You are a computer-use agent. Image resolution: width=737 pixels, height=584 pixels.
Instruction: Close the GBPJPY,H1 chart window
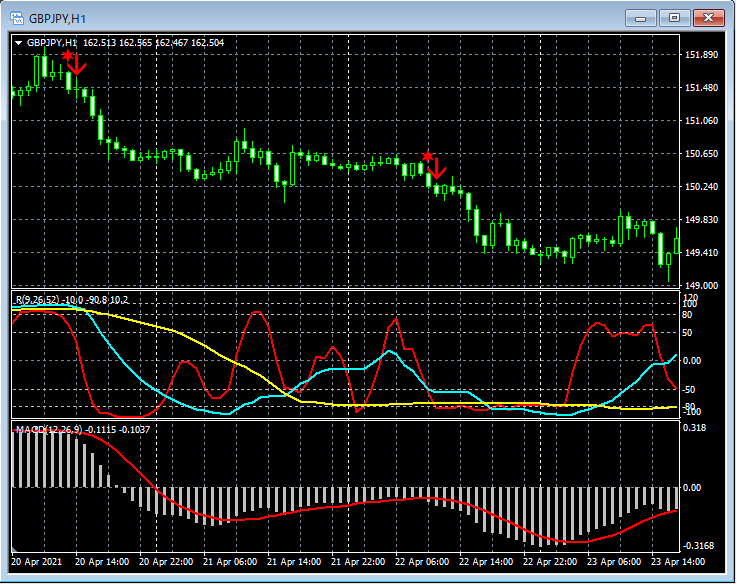point(709,18)
